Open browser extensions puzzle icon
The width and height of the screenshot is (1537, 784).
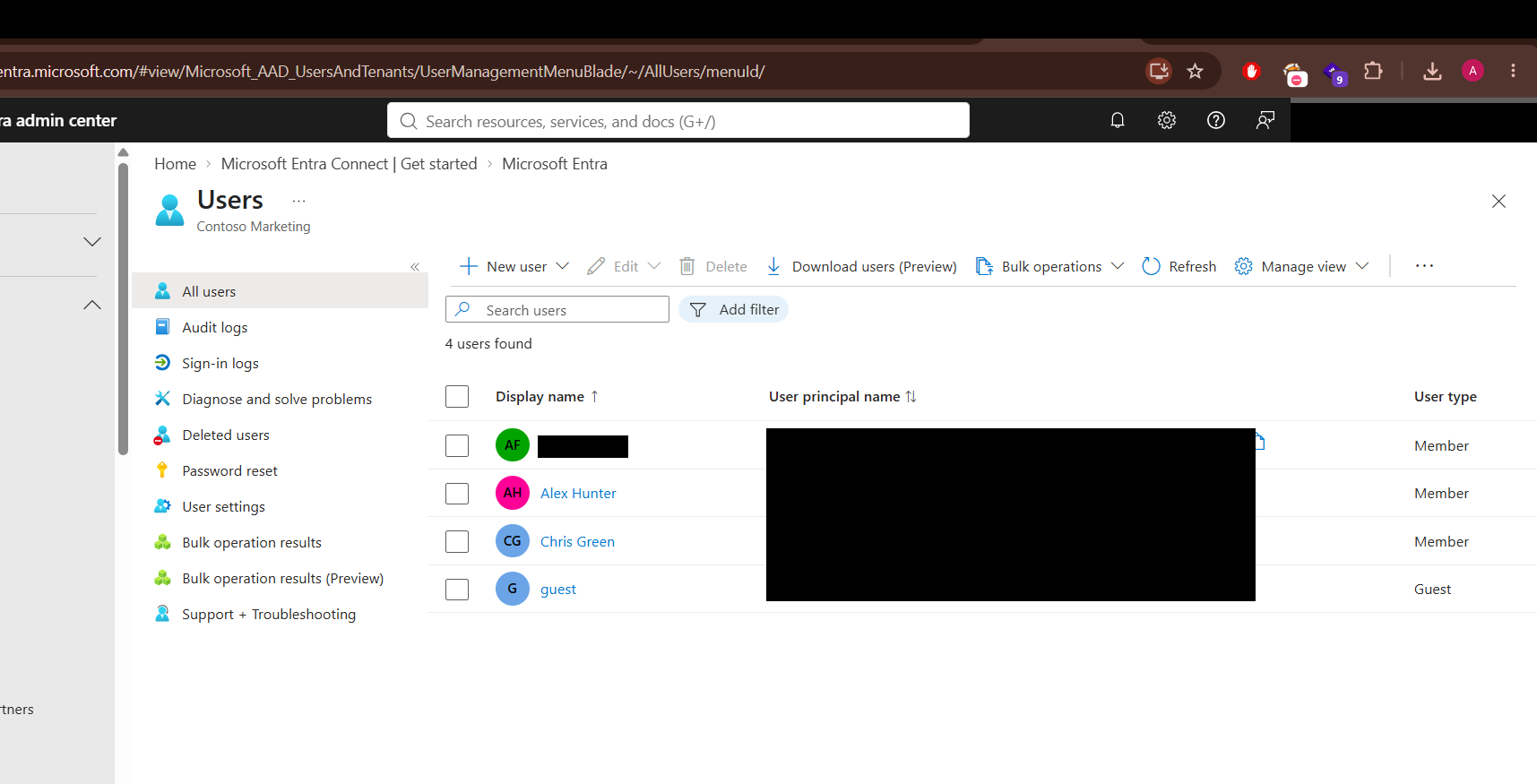click(x=1373, y=71)
